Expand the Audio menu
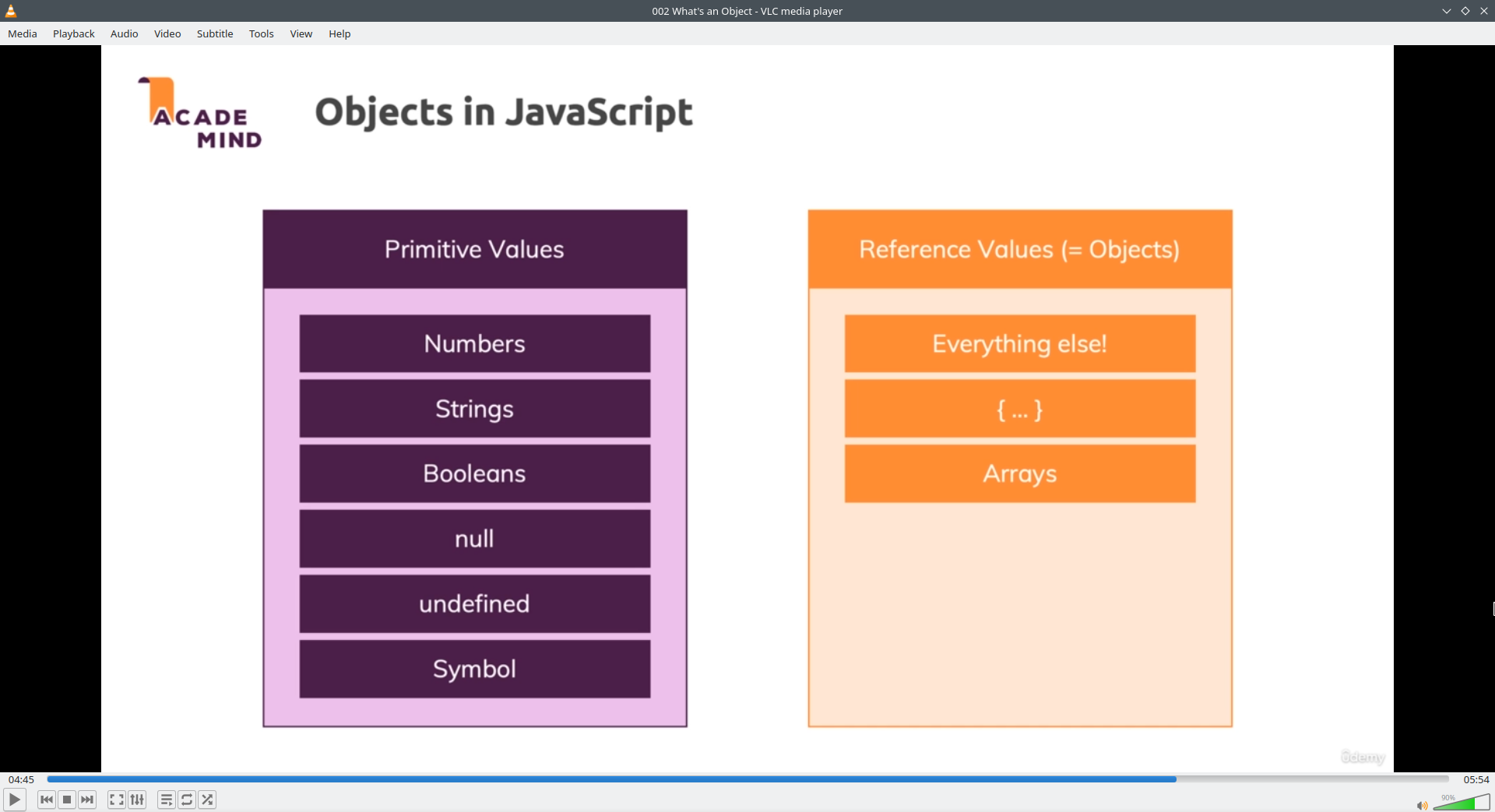 [x=125, y=33]
